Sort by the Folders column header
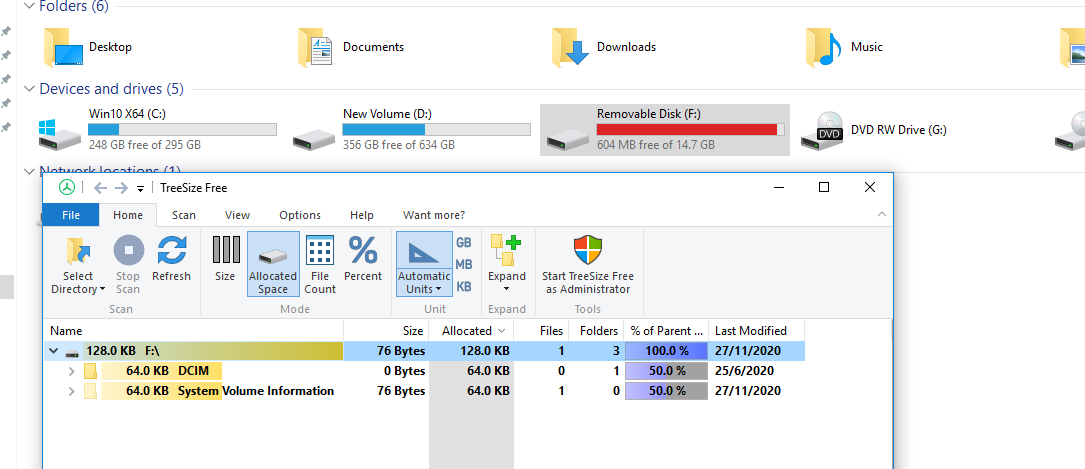 tap(596, 331)
